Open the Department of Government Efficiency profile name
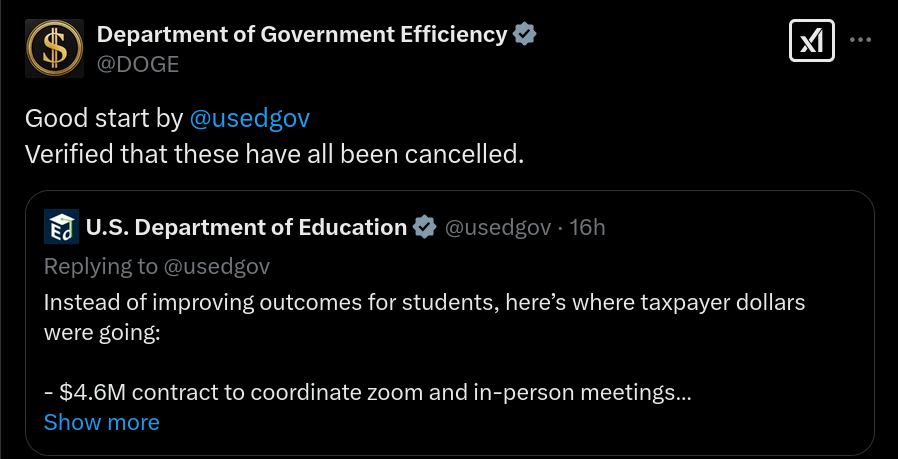 tap(302, 34)
